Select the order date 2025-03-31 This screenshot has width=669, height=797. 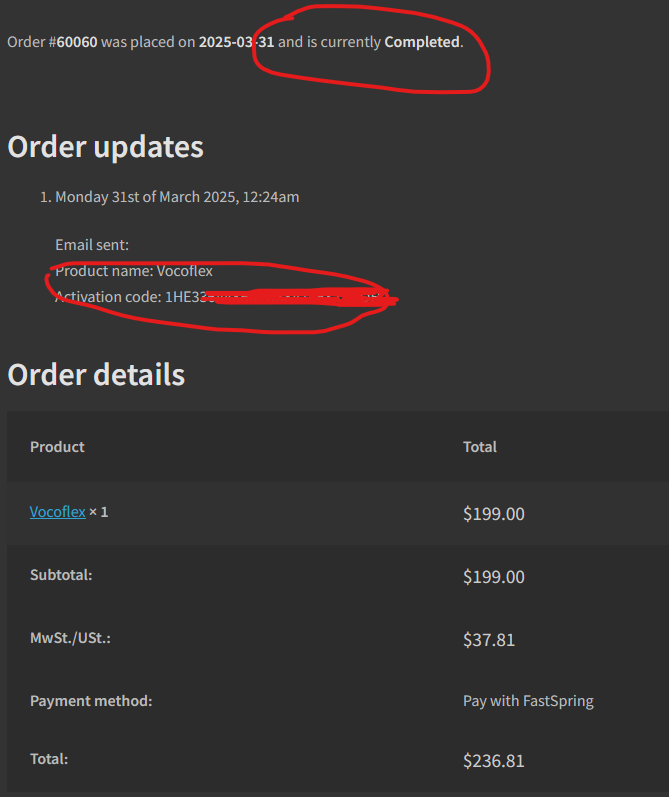click(x=236, y=42)
